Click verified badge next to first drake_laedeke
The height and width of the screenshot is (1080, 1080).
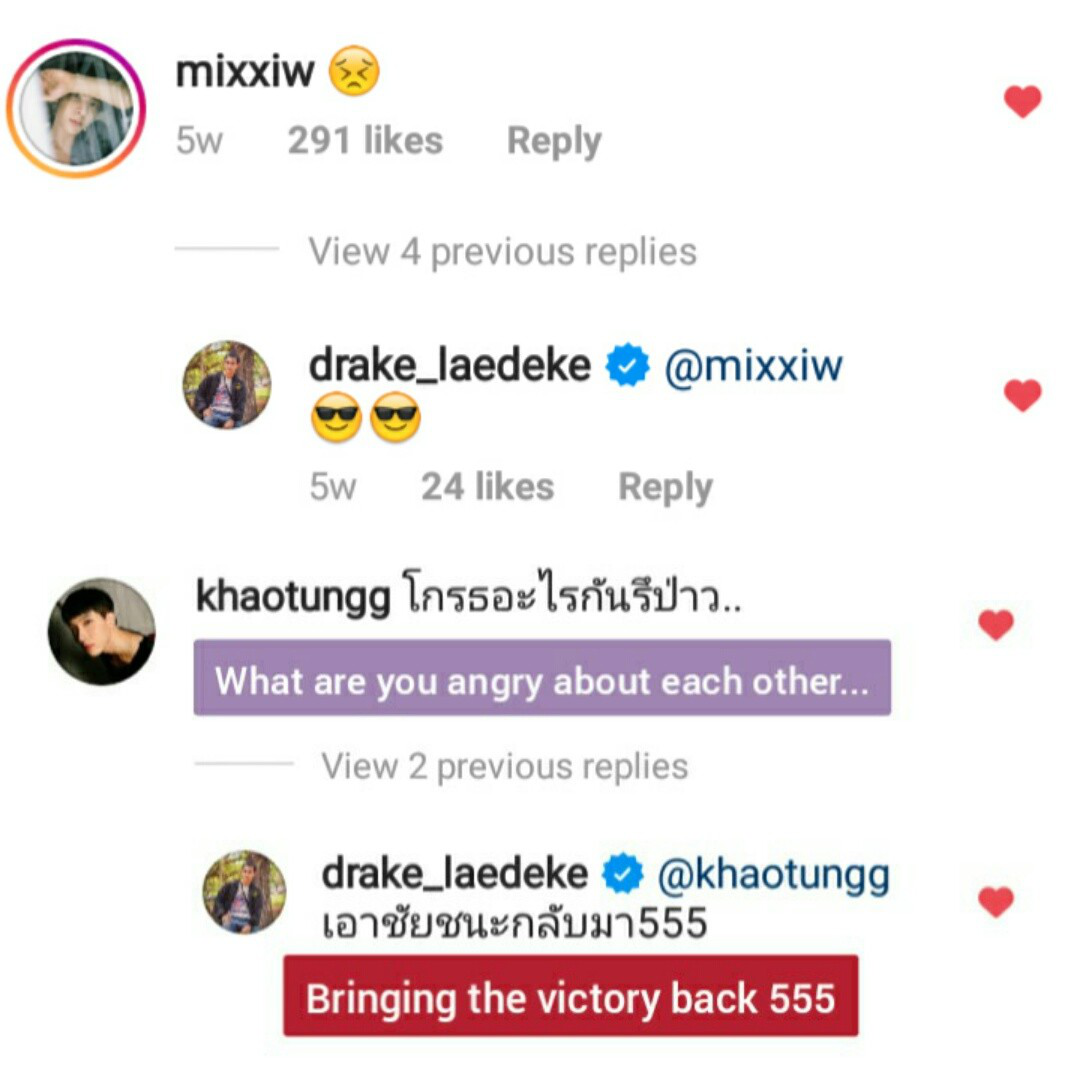click(627, 365)
